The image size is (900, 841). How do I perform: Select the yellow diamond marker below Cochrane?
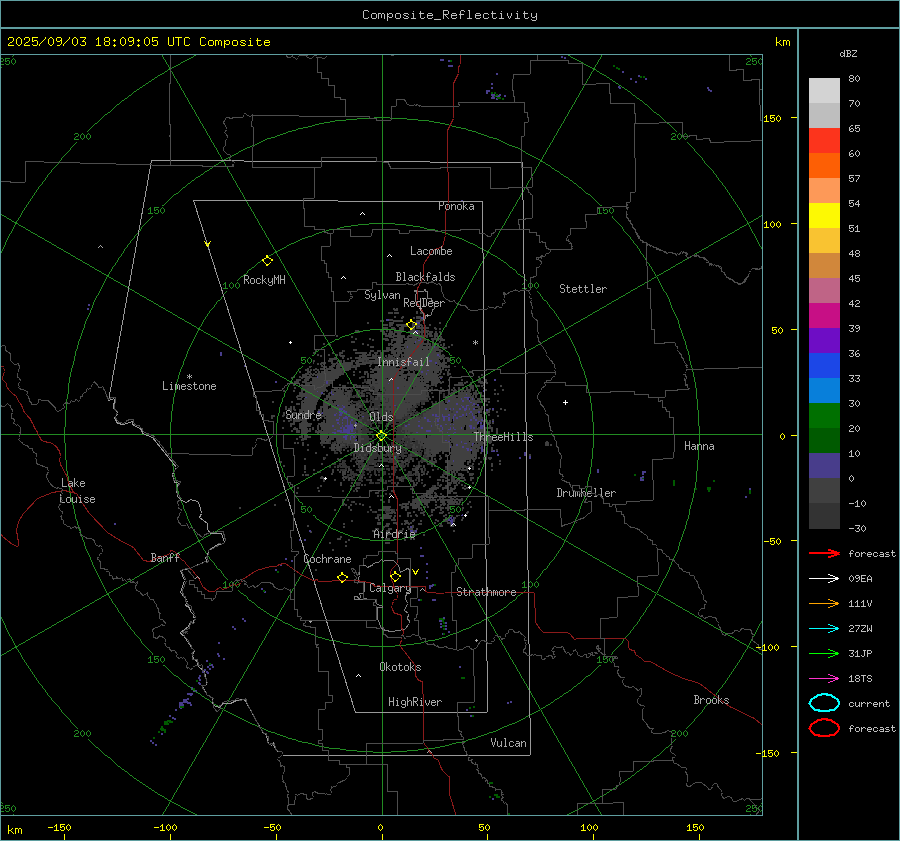(x=343, y=577)
